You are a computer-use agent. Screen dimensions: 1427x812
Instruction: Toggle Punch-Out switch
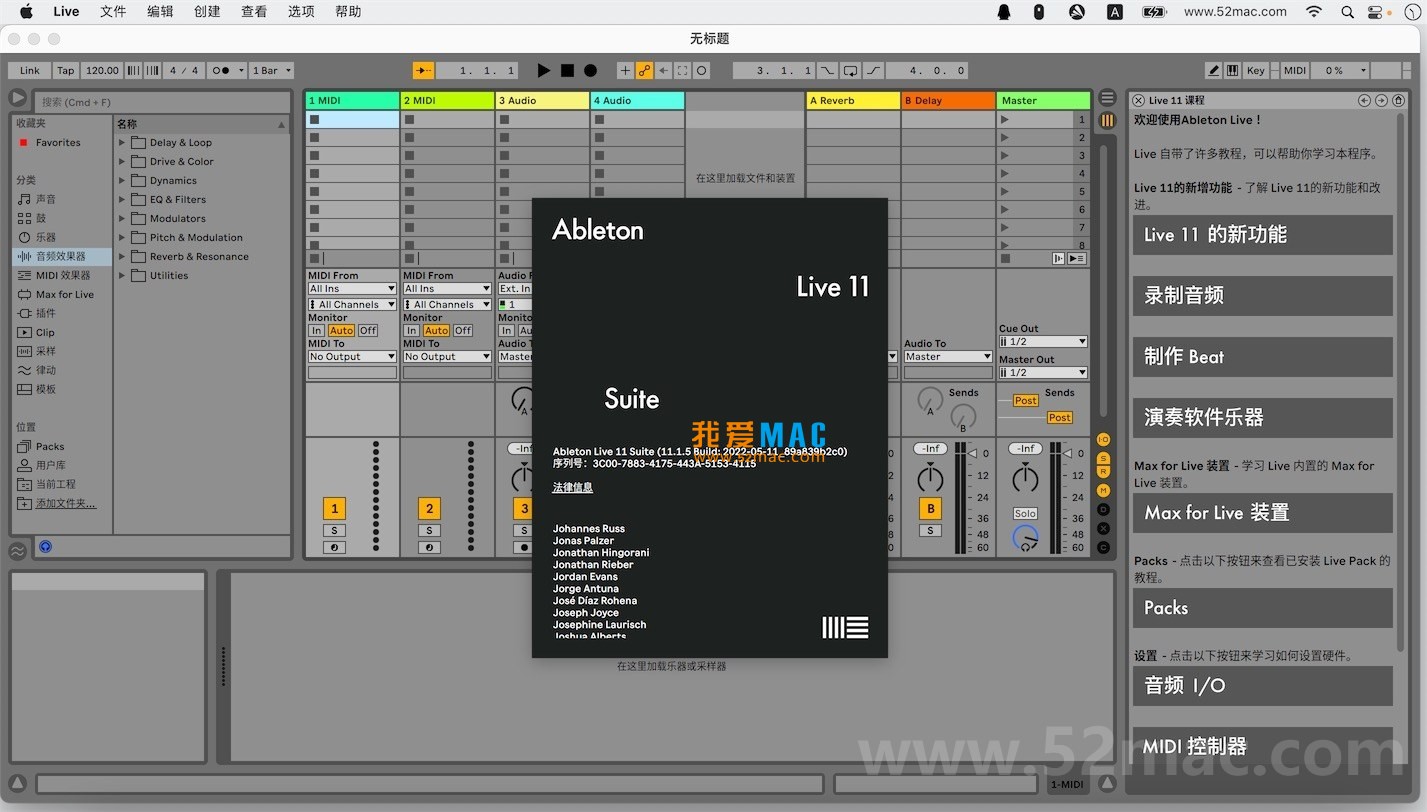(873, 71)
